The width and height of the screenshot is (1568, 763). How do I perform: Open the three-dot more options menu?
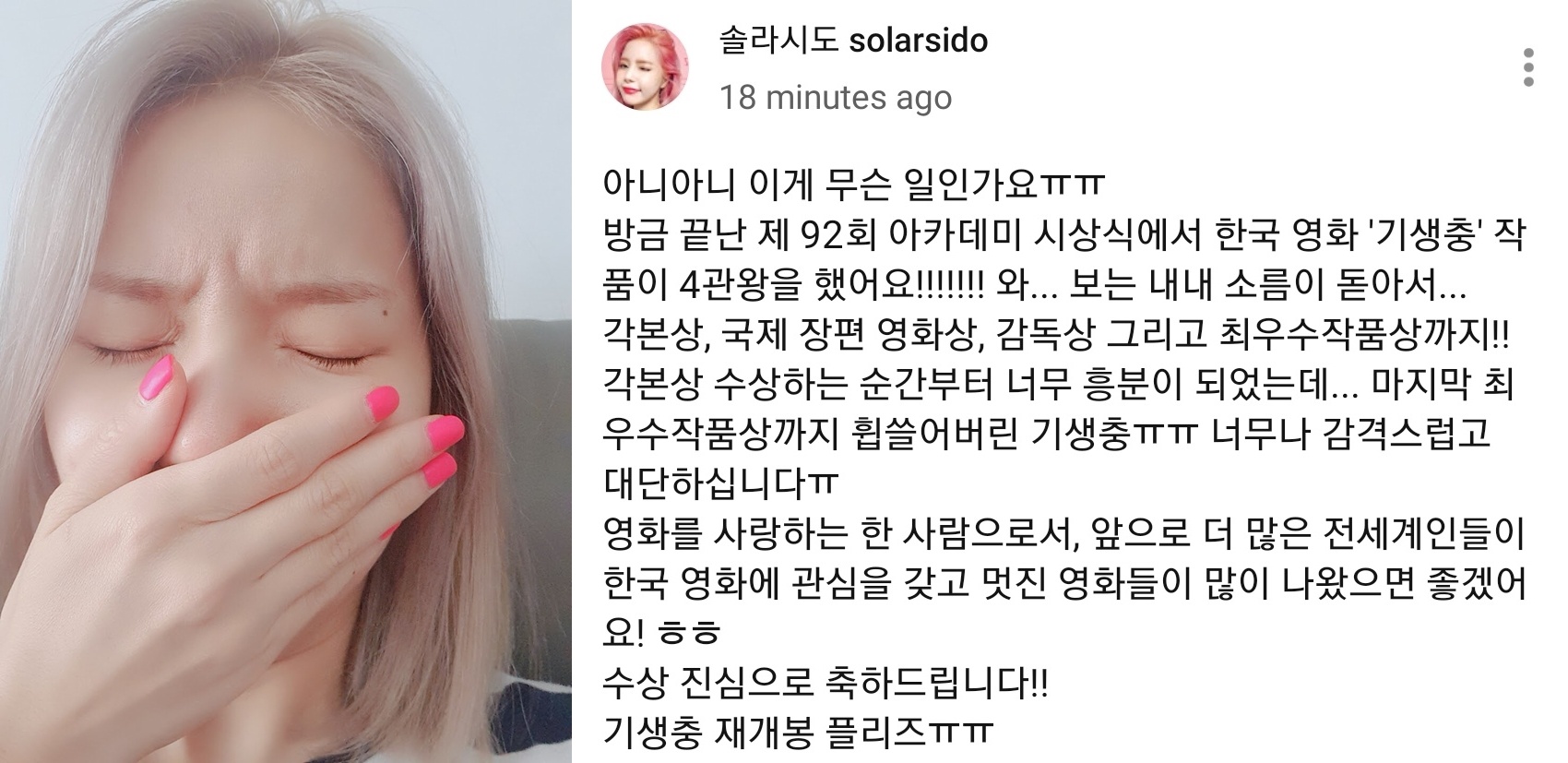click(1528, 68)
